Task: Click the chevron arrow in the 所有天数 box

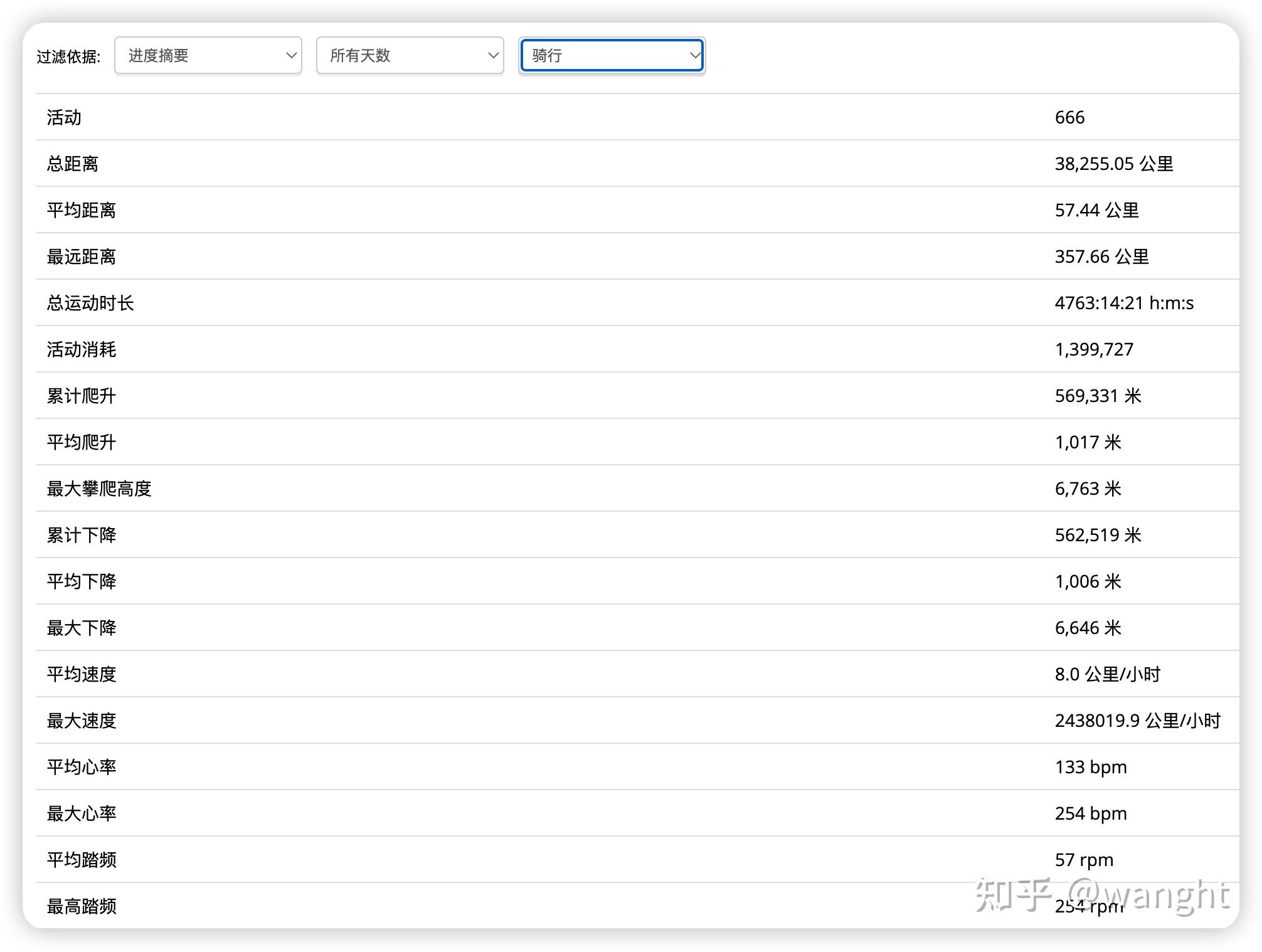Action: pyautogui.click(x=493, y=56)
